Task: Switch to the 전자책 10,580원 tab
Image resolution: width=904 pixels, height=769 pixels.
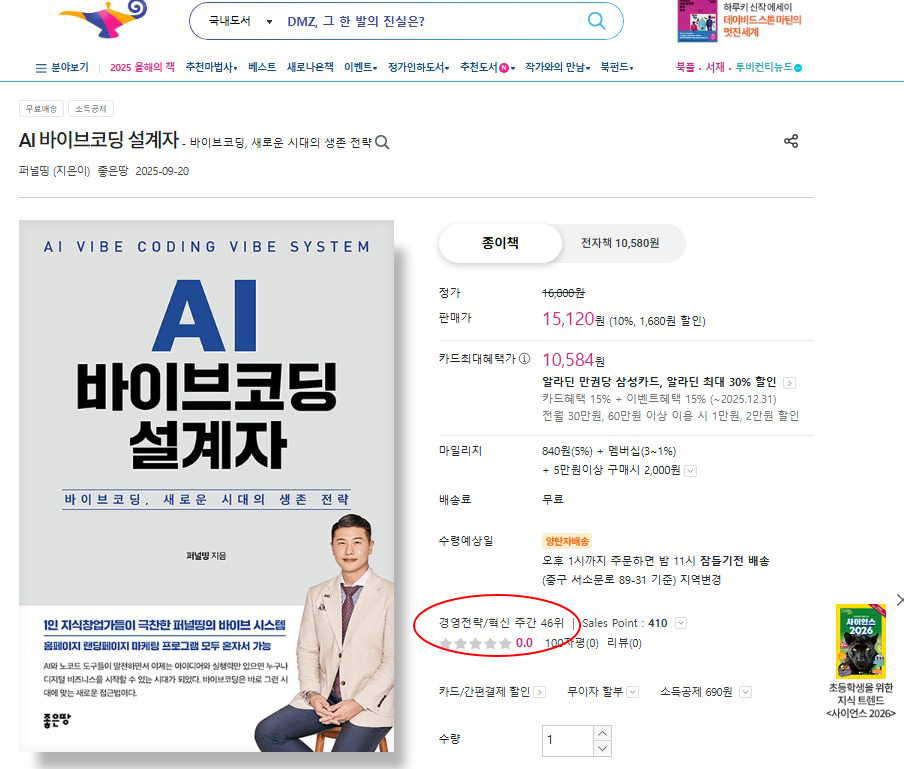Action: pos(620,243)
